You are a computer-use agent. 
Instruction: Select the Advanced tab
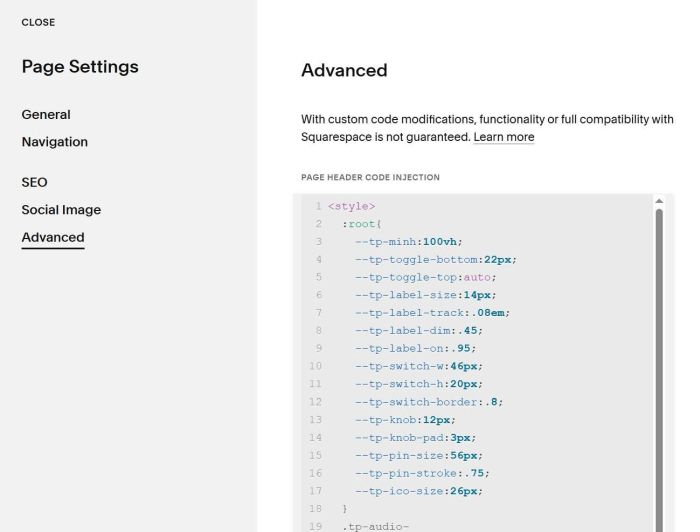click(x=53, y=238)
